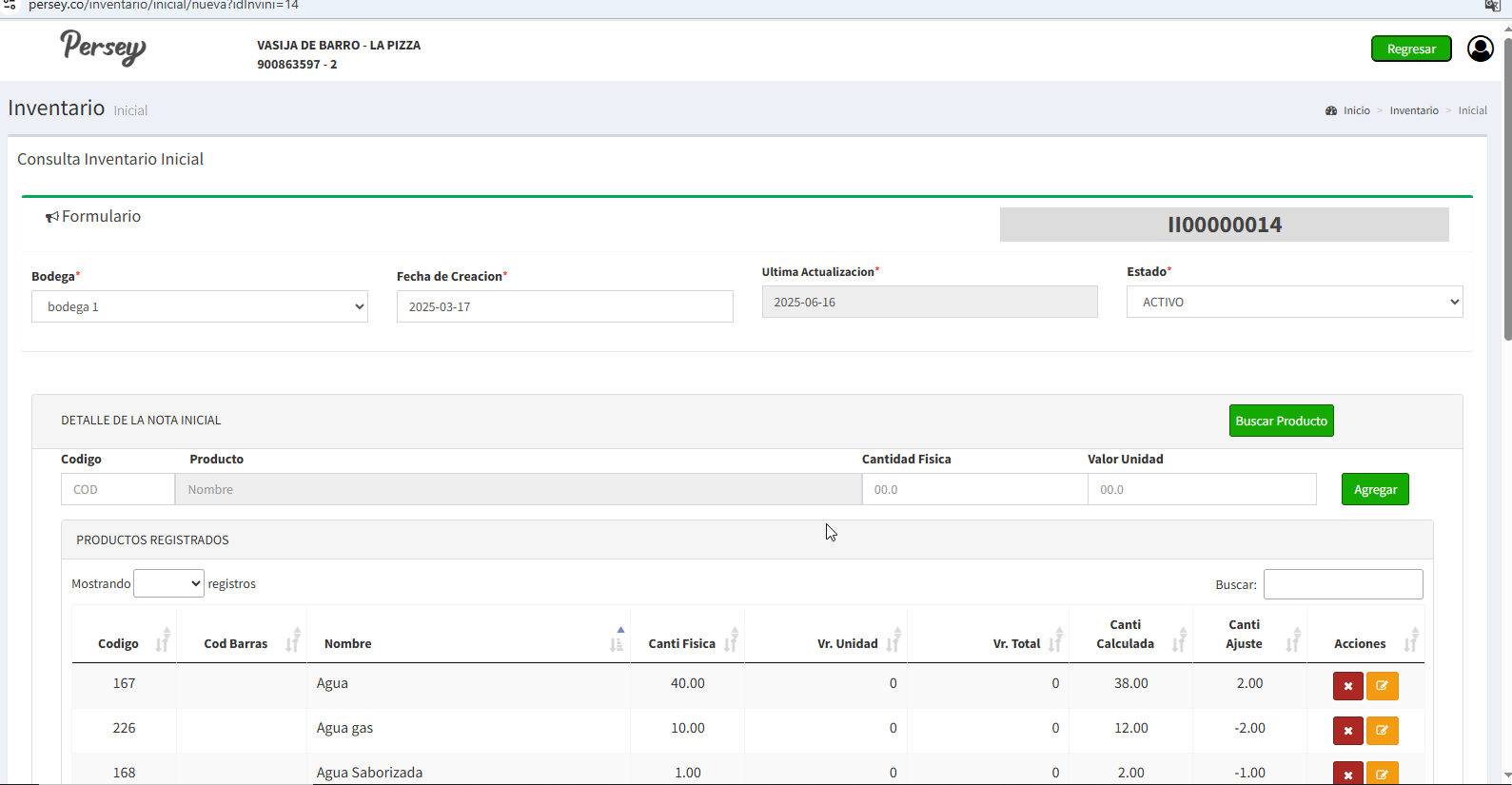Delete the Agua row with red X
The image size is (1512, 785).
[x=1347, y=686]
